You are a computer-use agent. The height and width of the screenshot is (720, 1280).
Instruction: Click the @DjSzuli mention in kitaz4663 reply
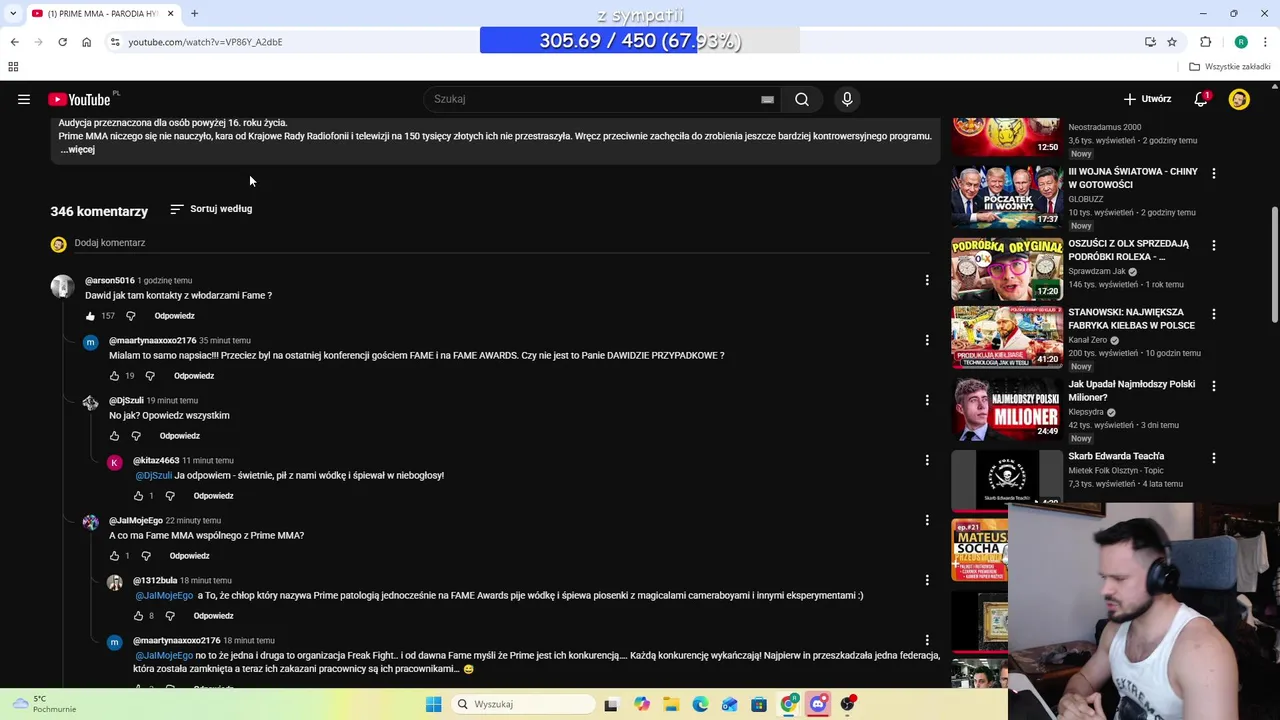point(154,476)
